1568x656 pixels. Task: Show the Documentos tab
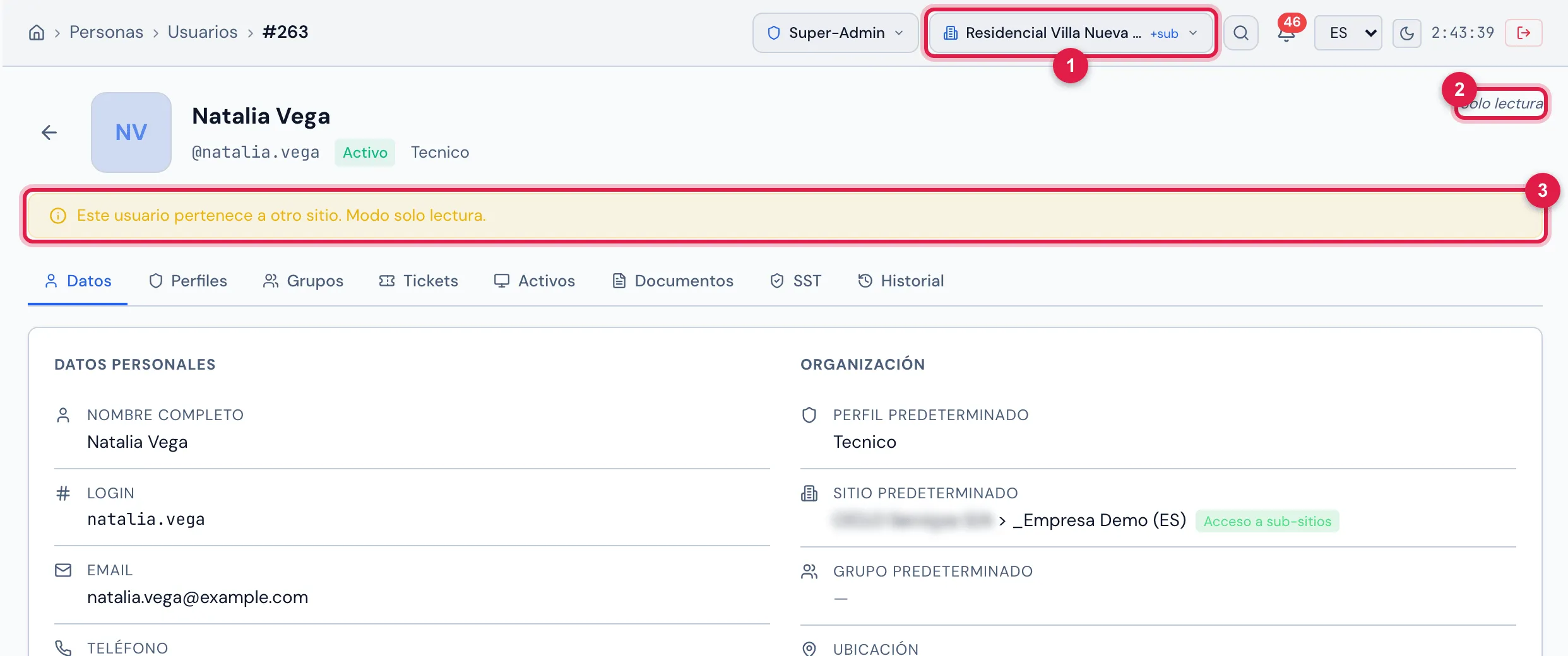[672, 281]
